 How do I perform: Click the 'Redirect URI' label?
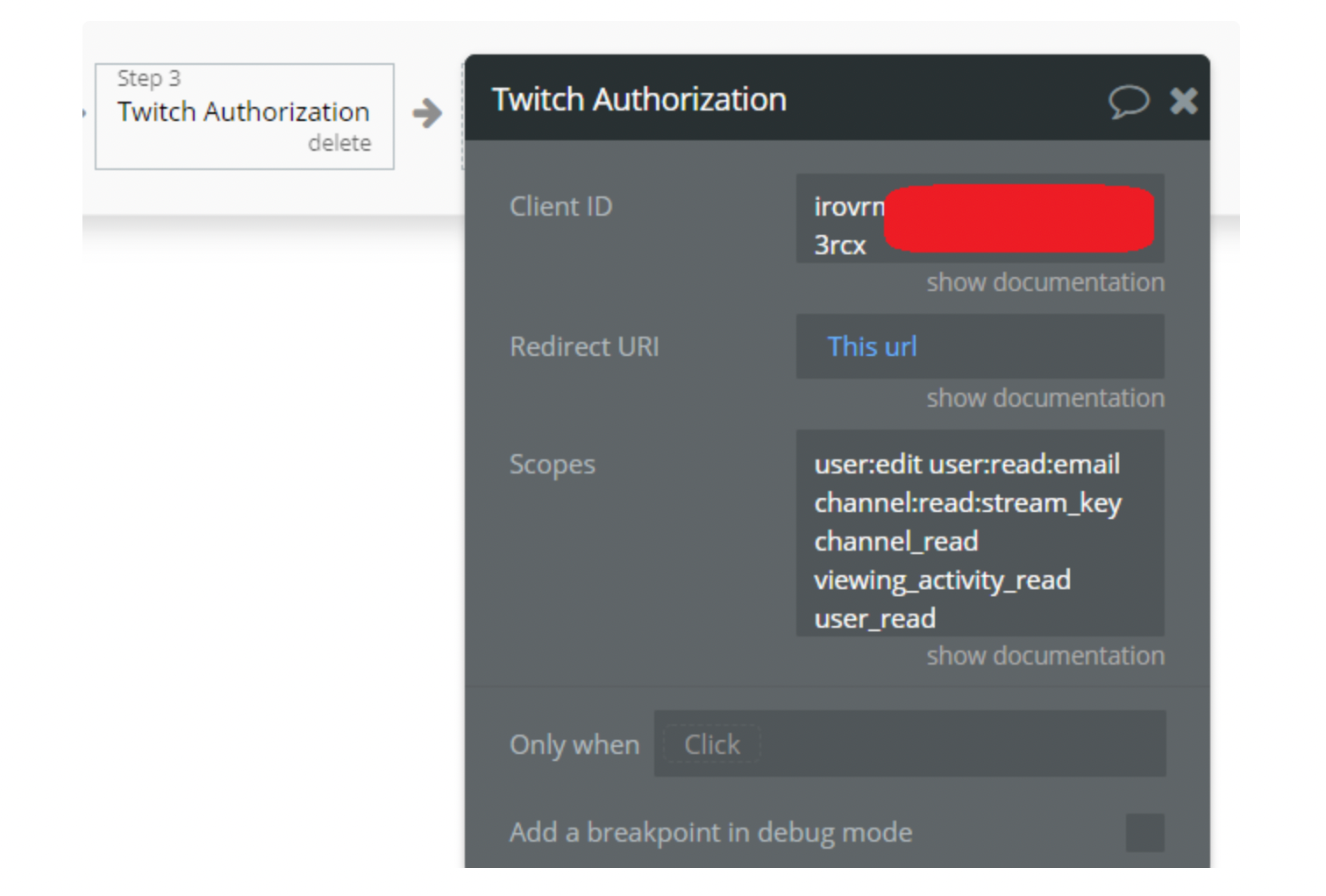click(x=584, y=347)
